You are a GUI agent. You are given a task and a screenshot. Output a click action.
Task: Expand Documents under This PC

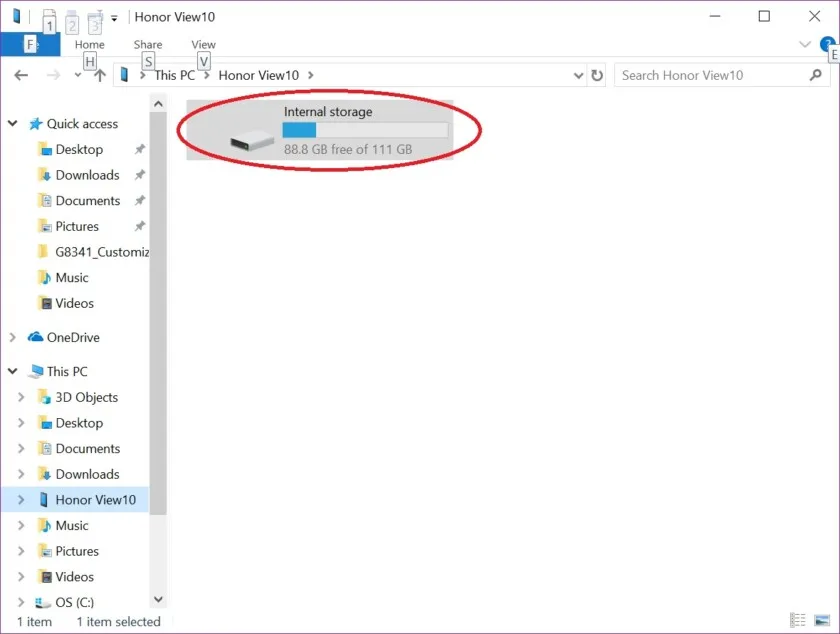tap(21, 448)
